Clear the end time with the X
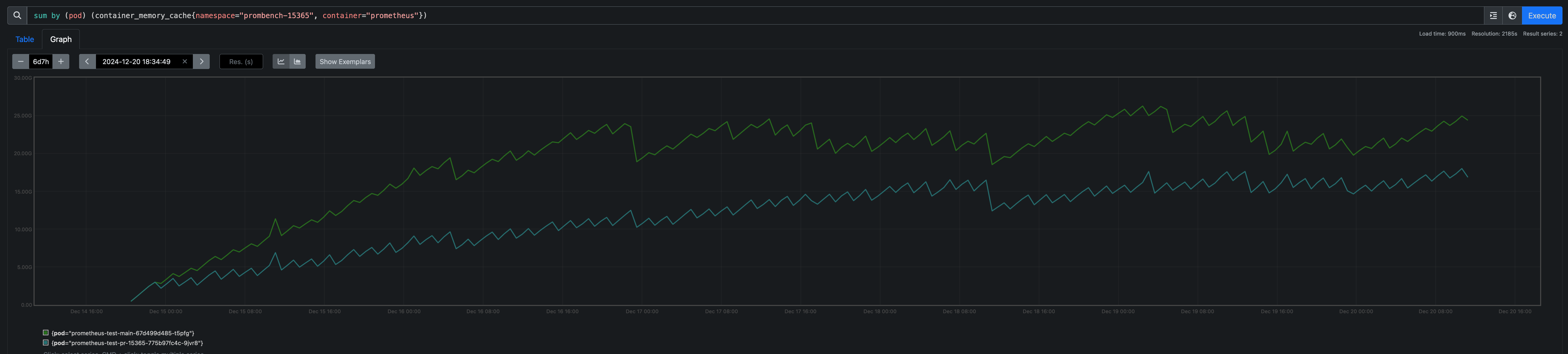Viewport: 1568px width, 354px height. coord(185,61)
